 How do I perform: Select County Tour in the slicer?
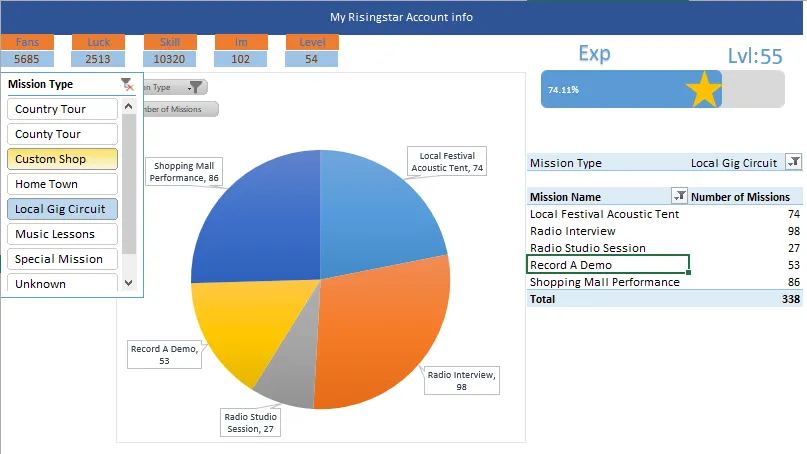click(x=62, y=134)
